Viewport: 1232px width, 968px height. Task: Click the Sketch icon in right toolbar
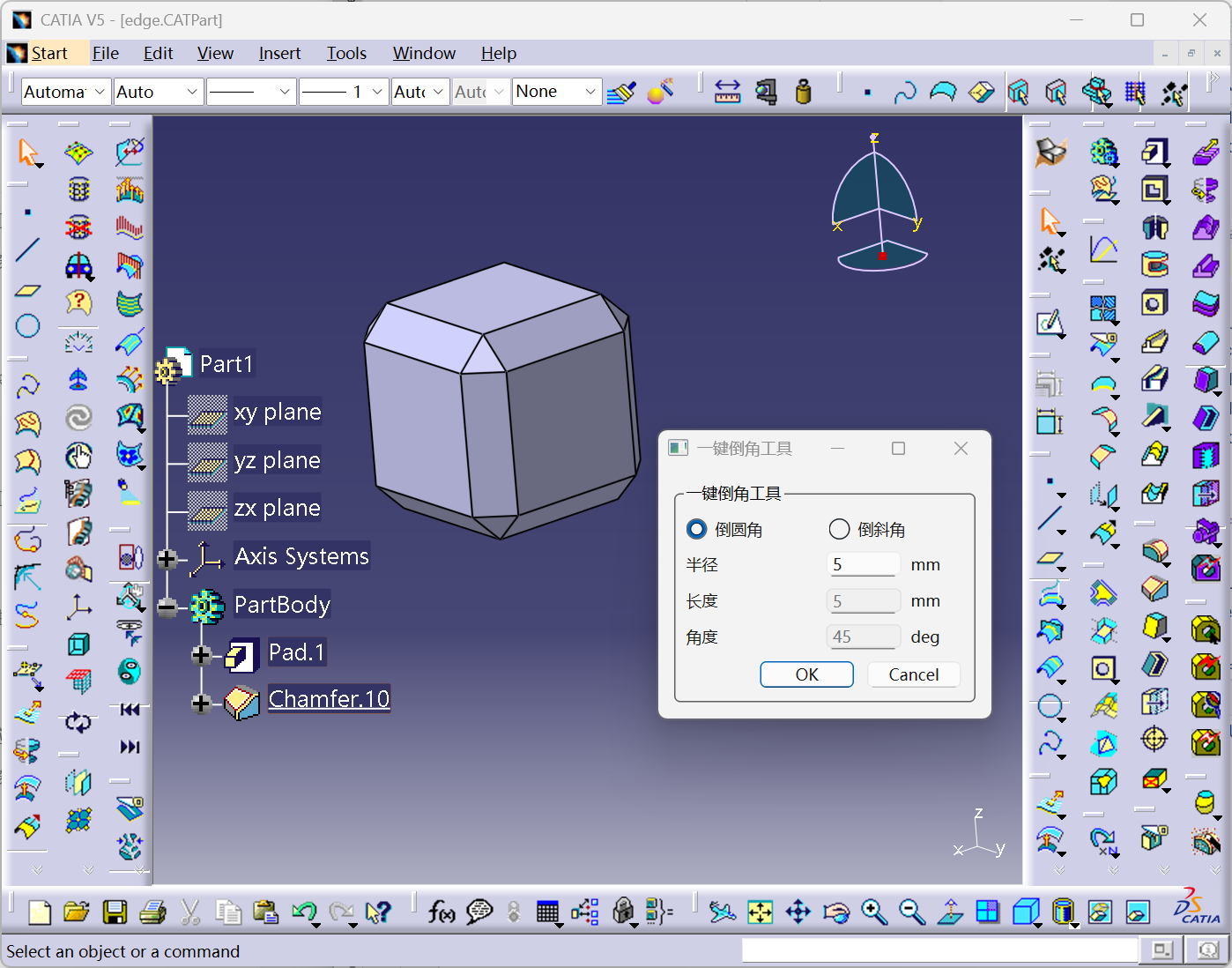point(1049,323)
